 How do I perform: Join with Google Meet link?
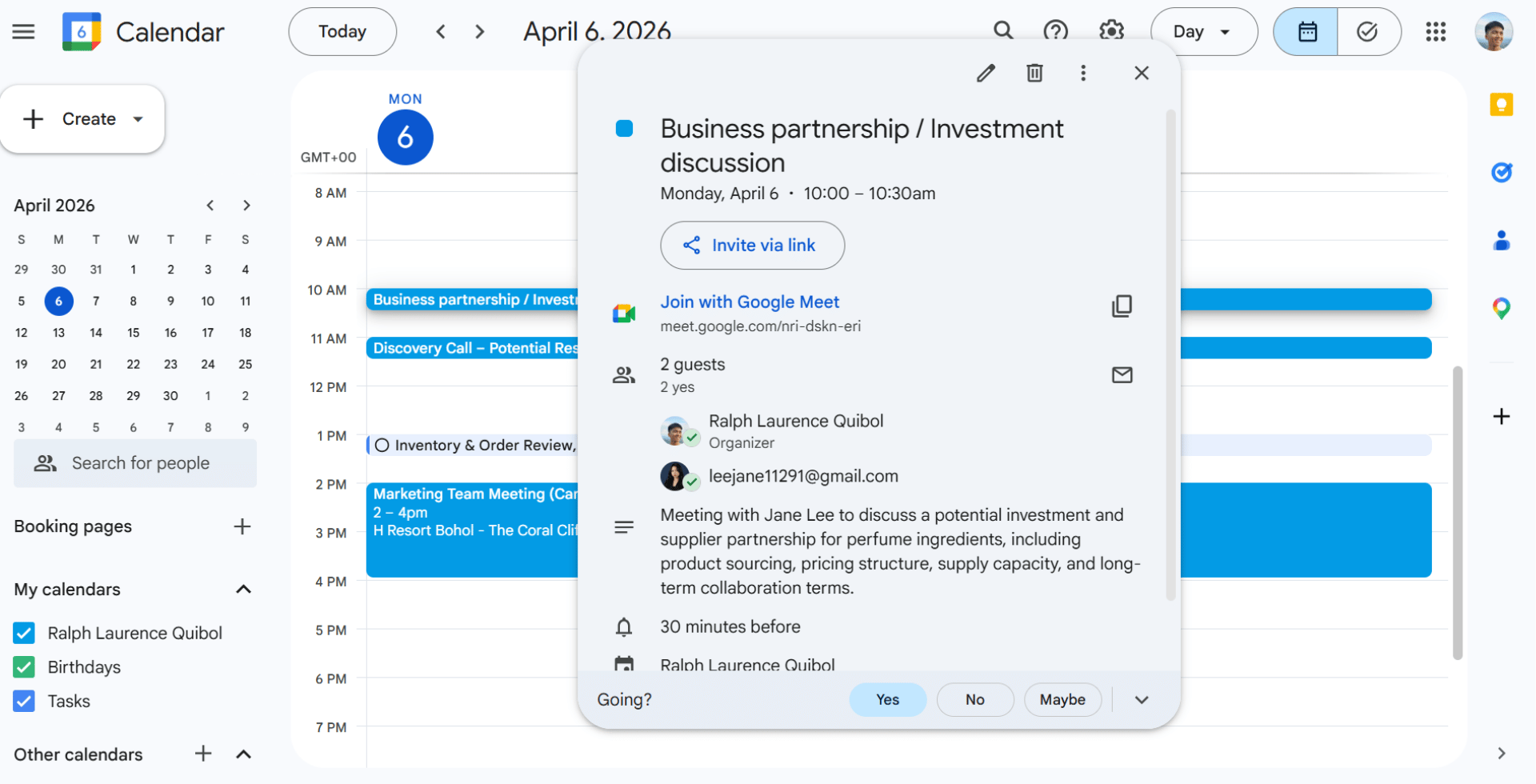point(750,302)
